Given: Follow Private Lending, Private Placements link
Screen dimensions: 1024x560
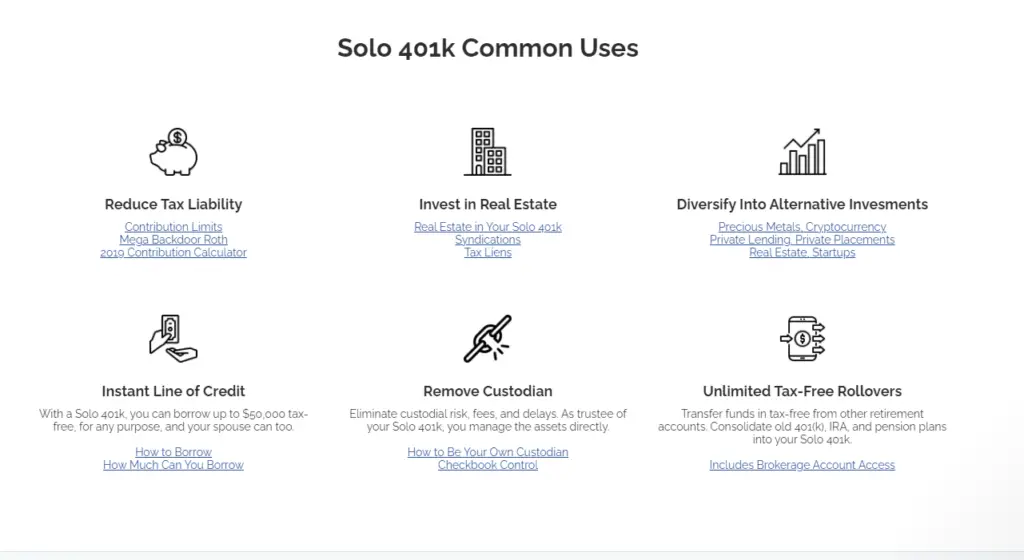Looking at the screenshot, I should (x=802, y=240).
